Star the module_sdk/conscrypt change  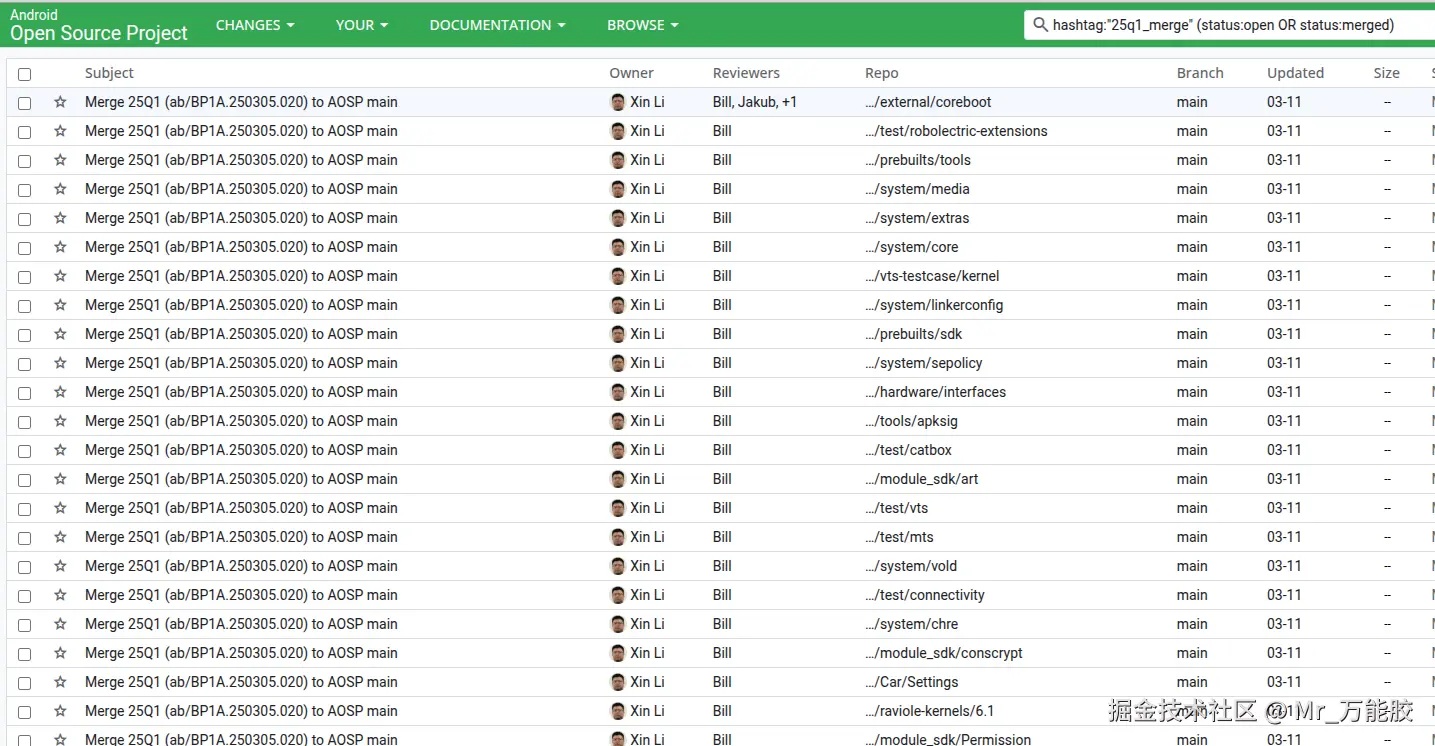point(60,653)
